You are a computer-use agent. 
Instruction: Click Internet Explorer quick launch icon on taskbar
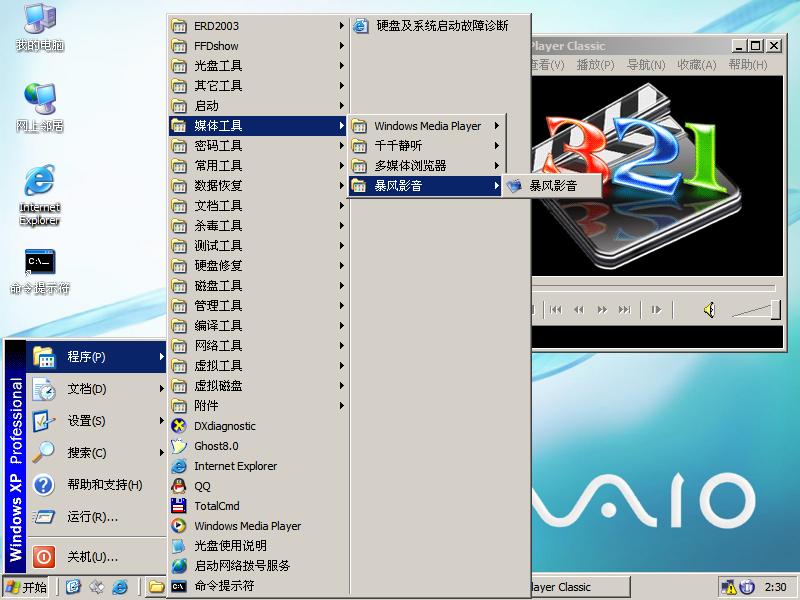pos(120,587)
